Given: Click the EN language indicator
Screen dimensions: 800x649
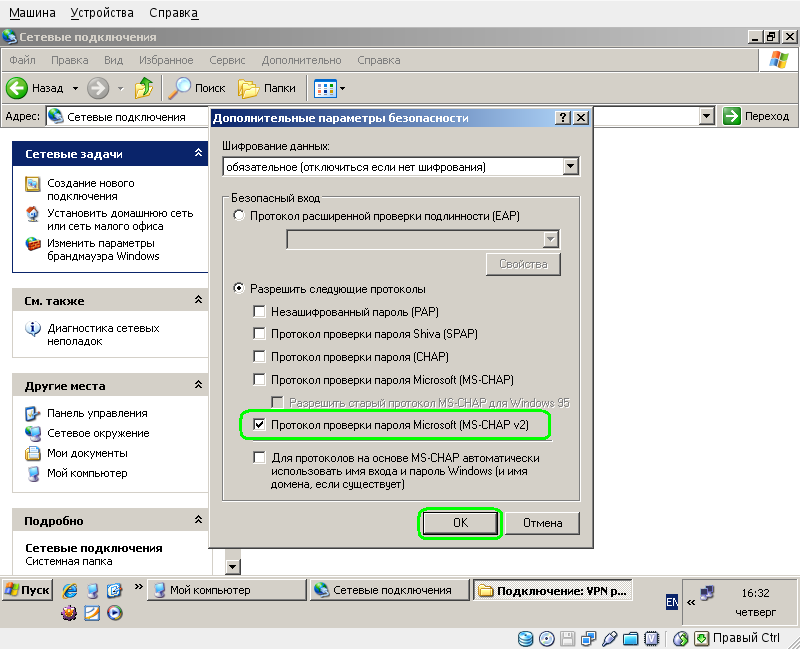Looking at the screenshot, I should coord(672,603).
